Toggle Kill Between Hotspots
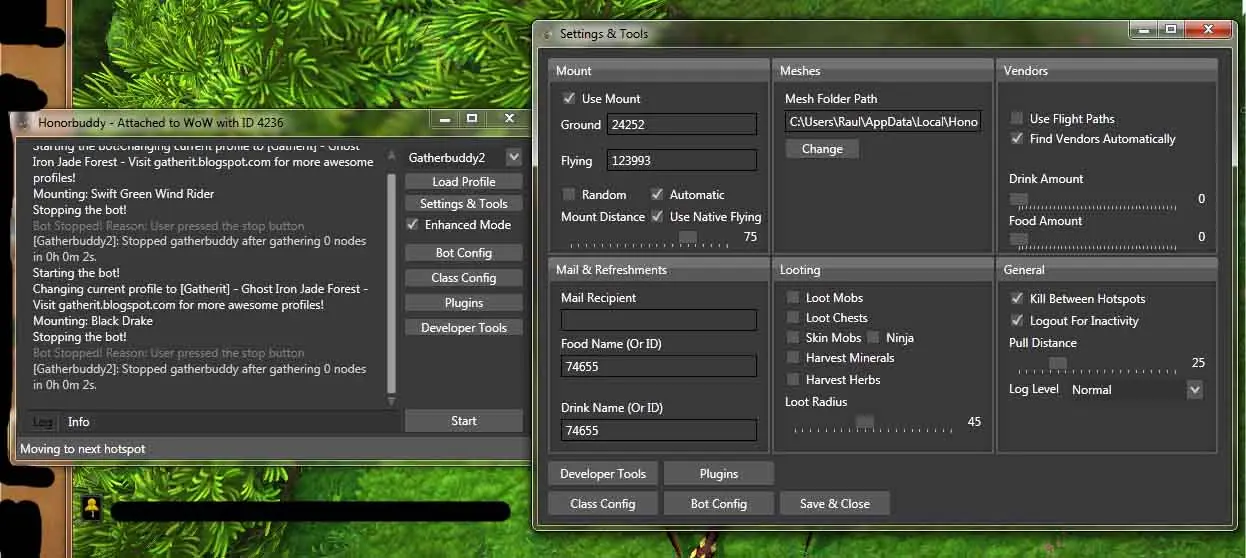 pos(1017,298)
